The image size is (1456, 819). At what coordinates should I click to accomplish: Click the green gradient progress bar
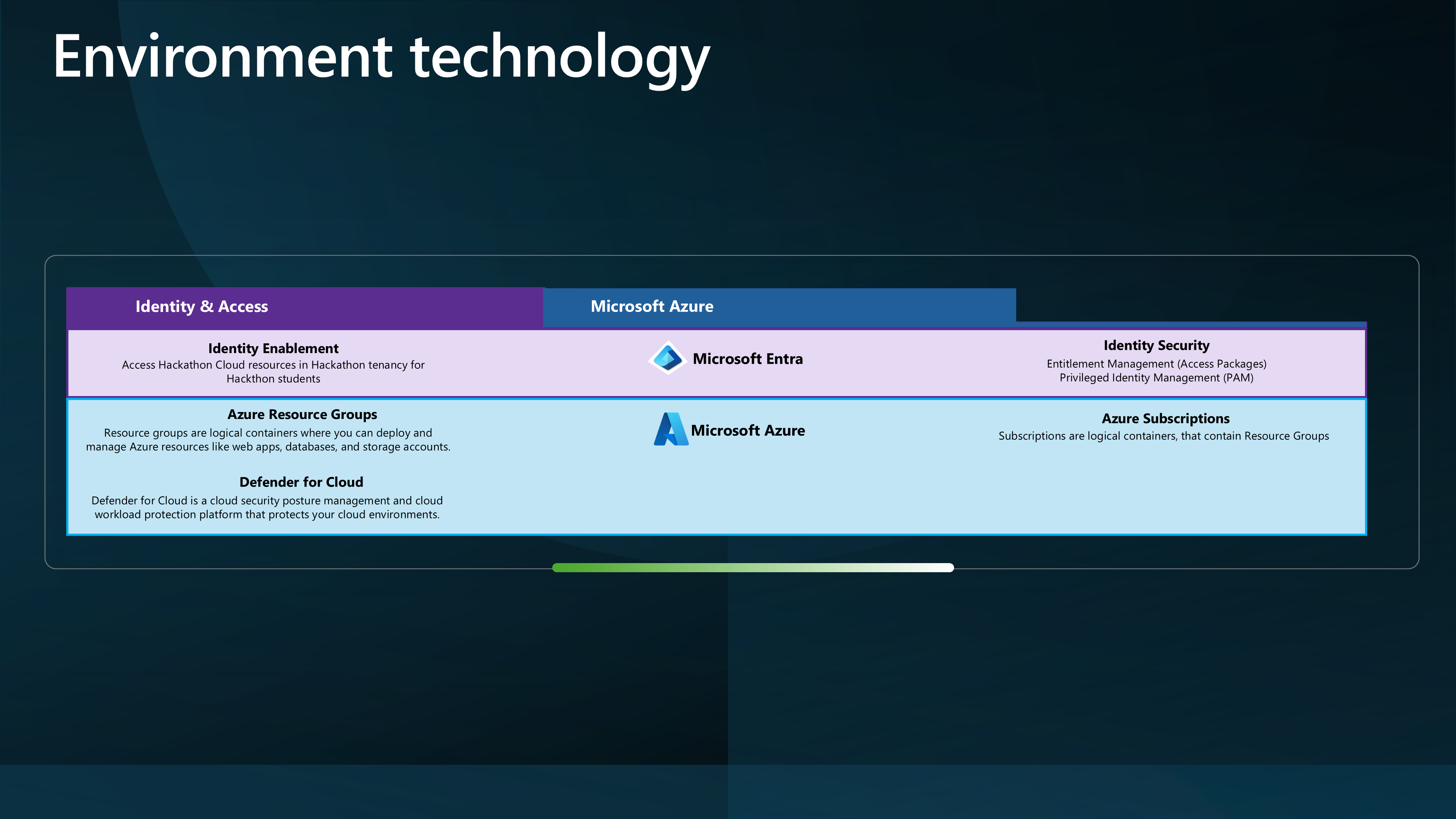(x=753, y=567)
